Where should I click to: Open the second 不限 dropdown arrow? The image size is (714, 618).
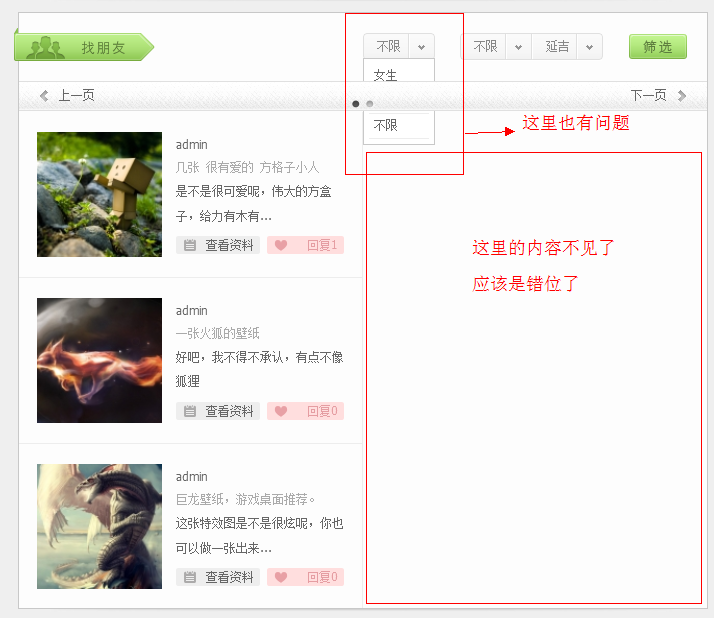pos(518,46)
